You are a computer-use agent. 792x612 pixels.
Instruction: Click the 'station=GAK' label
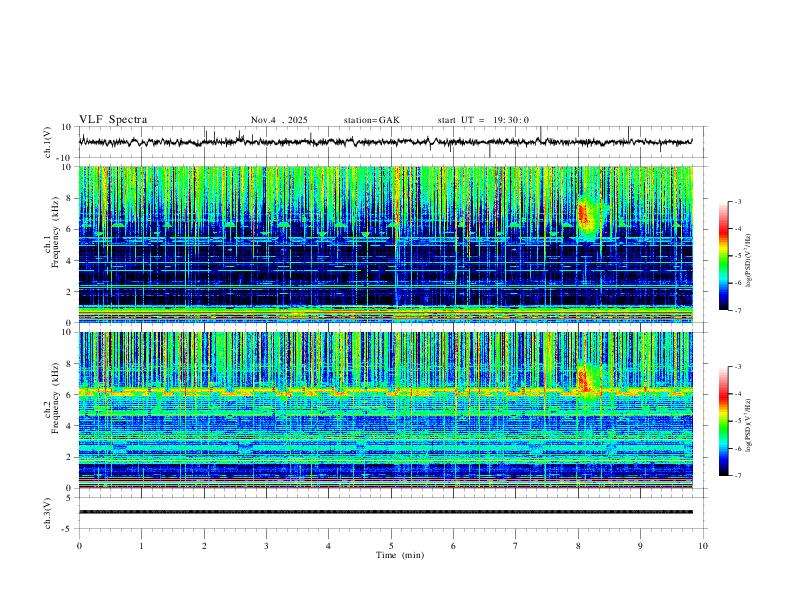tap(371, 120)
